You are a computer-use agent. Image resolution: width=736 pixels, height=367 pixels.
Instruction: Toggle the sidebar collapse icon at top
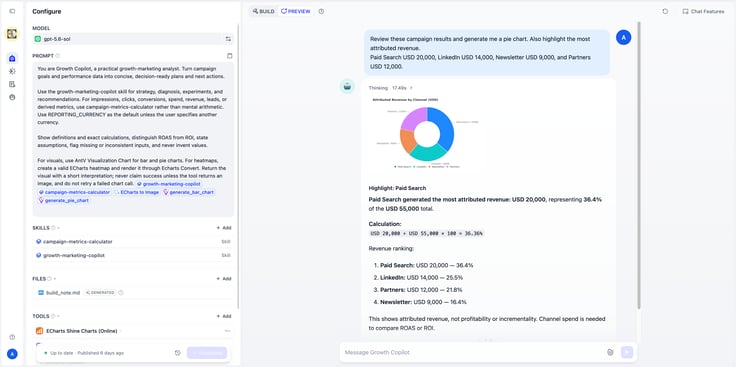(x=12, y=11)
